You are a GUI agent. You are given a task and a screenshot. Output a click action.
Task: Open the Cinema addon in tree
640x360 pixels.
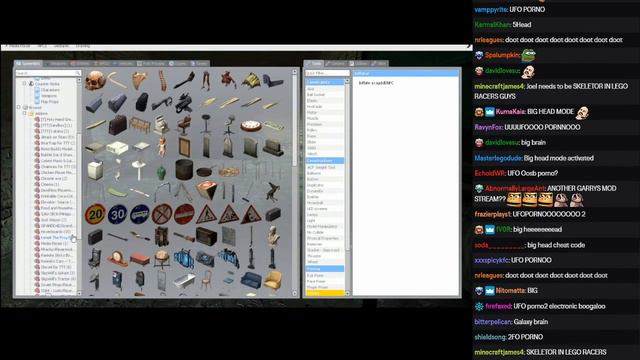tap(51, 184)
